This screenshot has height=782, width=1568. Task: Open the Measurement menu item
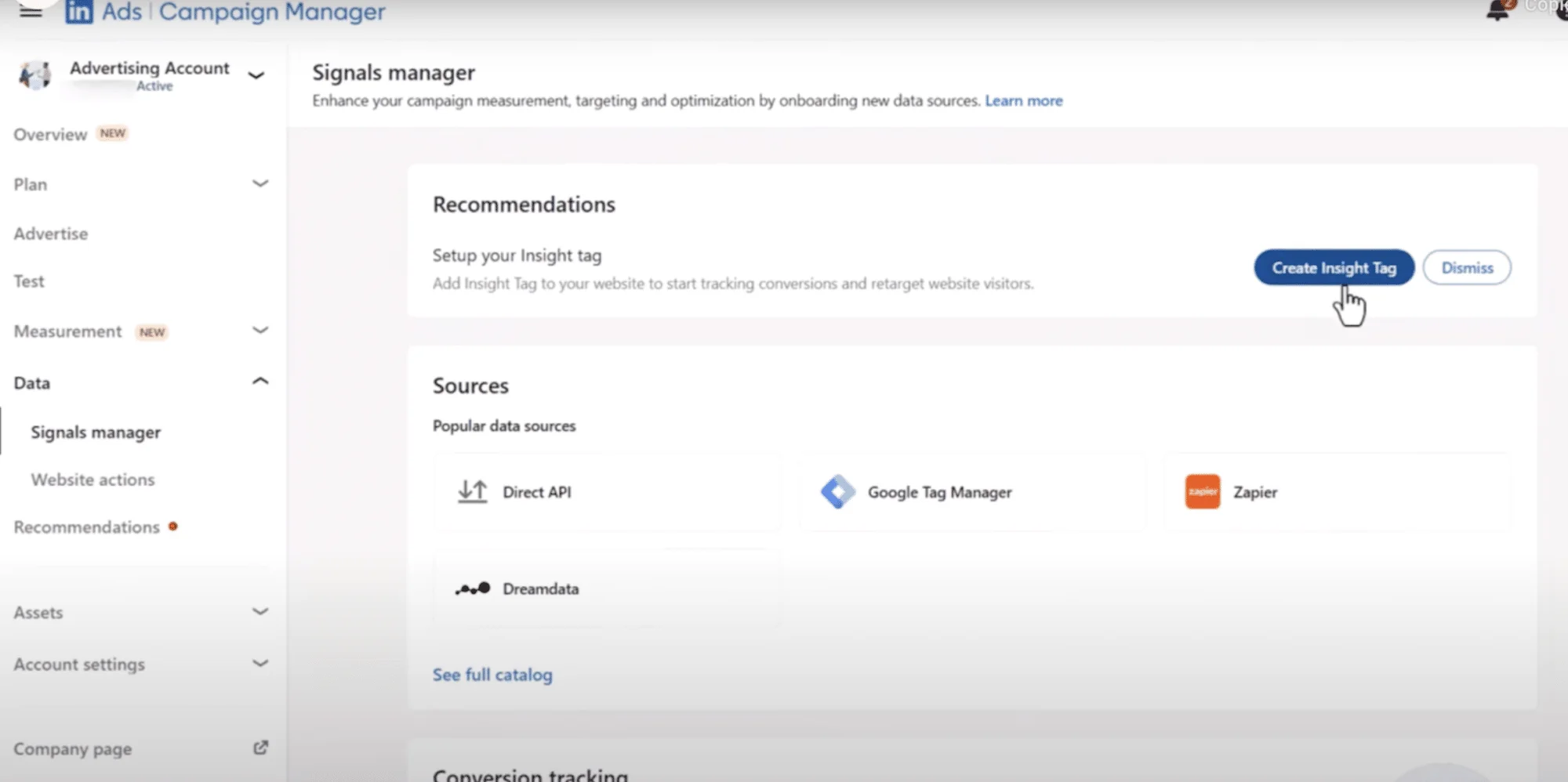pos(67,331)
